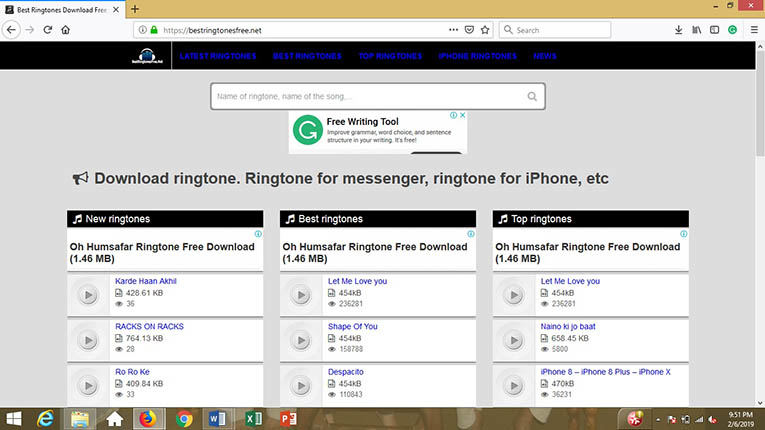Viewport: 765px width, 430px height.
Task: Go to the iPhone Ringtones section
Action: pos(478,56)
